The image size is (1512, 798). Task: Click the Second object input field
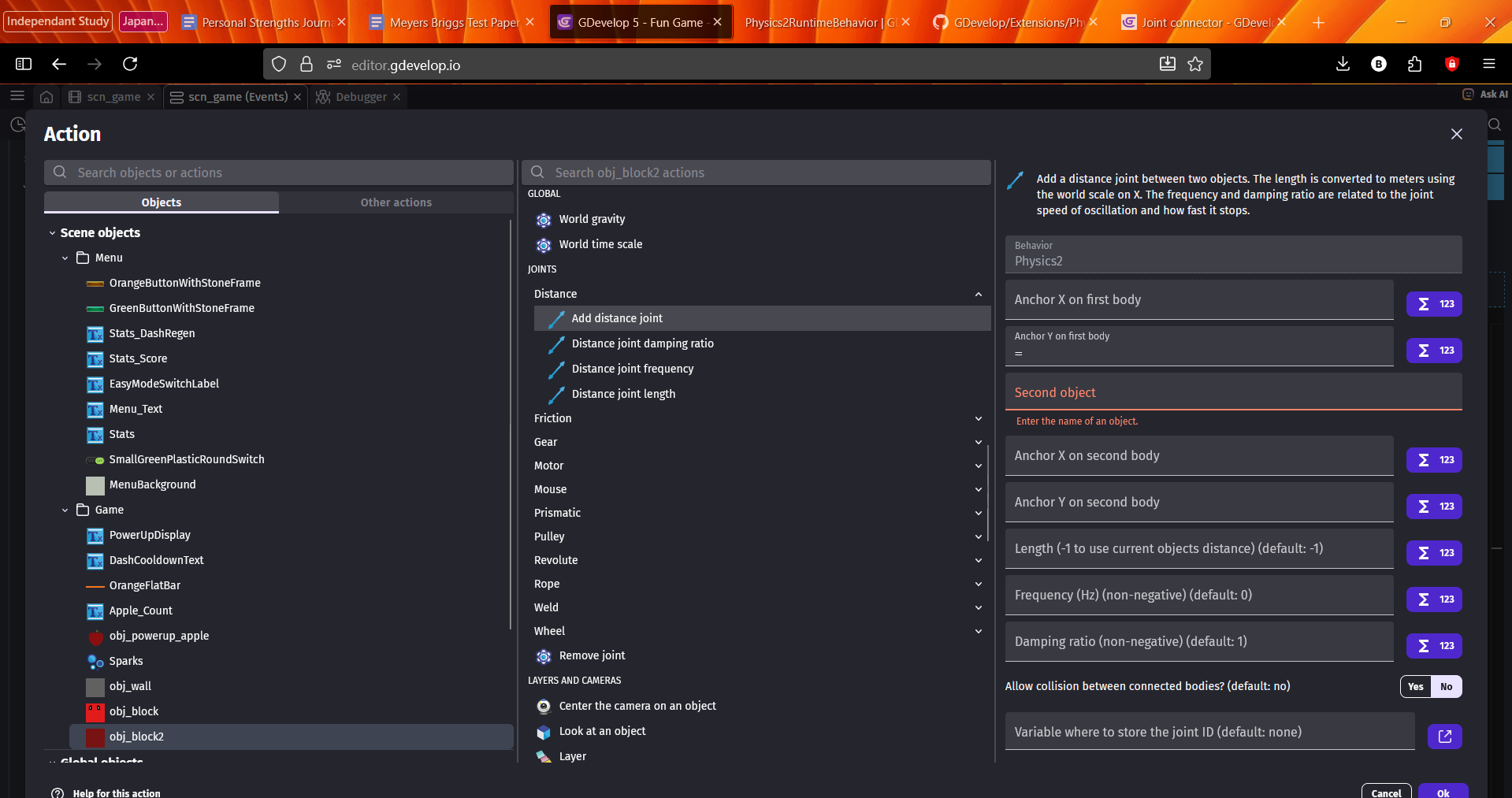click(x=1232, y=392)
